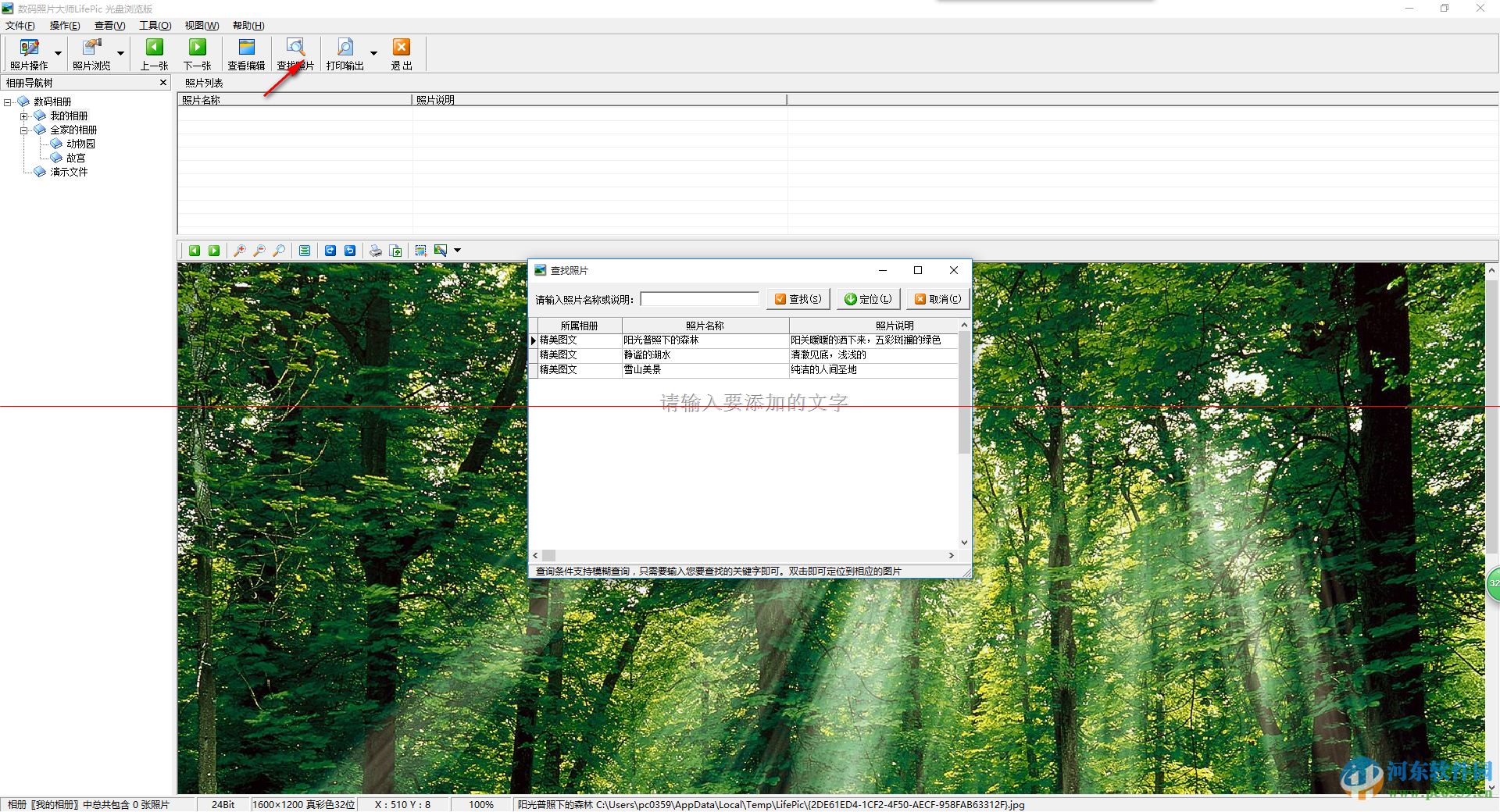Expand the 我的相册 tree node
Viewport: 1500px width, 812px height.
click(x=24, y=115)
